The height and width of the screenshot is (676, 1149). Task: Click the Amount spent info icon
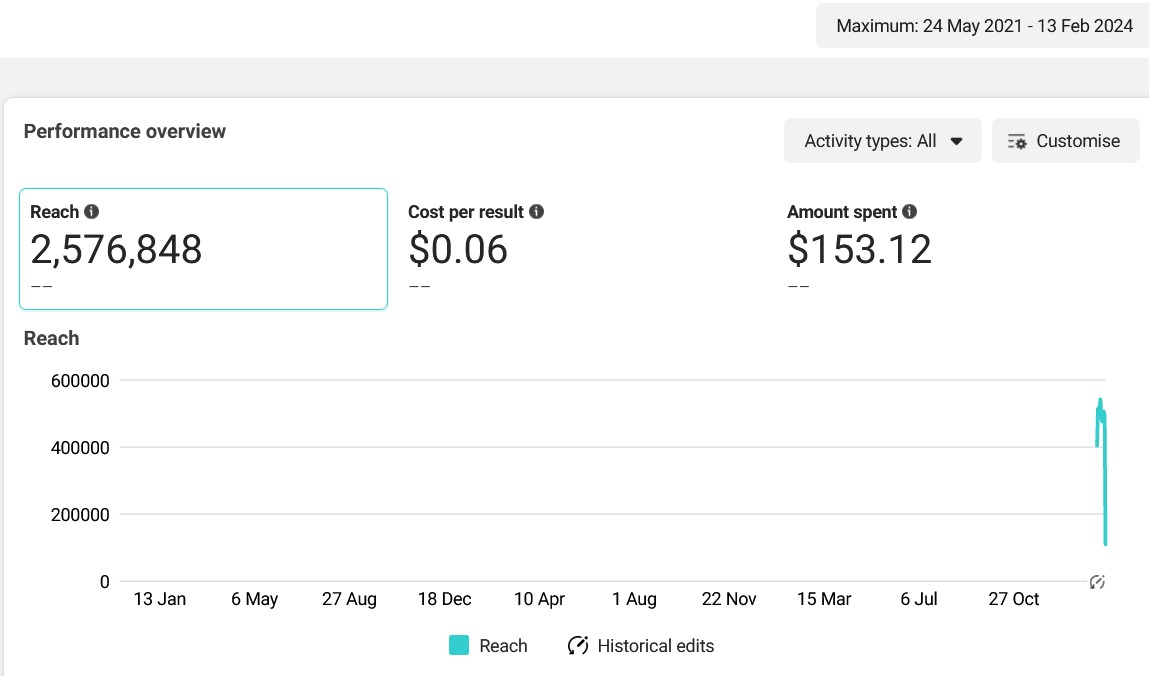click(x=909, y=212)
